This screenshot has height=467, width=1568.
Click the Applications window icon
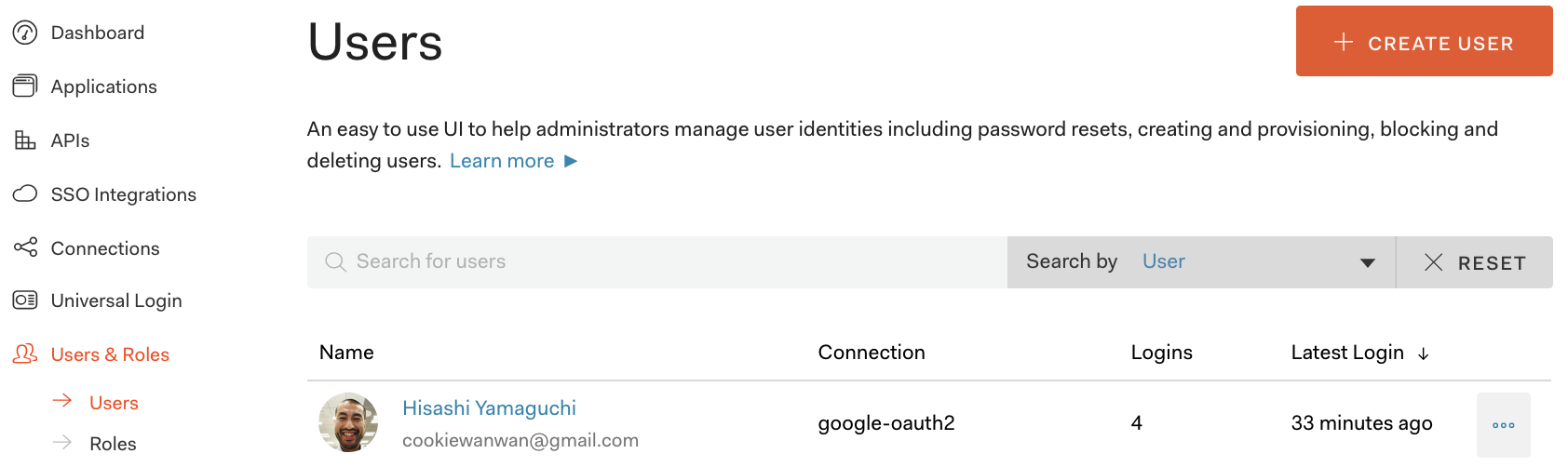pos(25,87)
